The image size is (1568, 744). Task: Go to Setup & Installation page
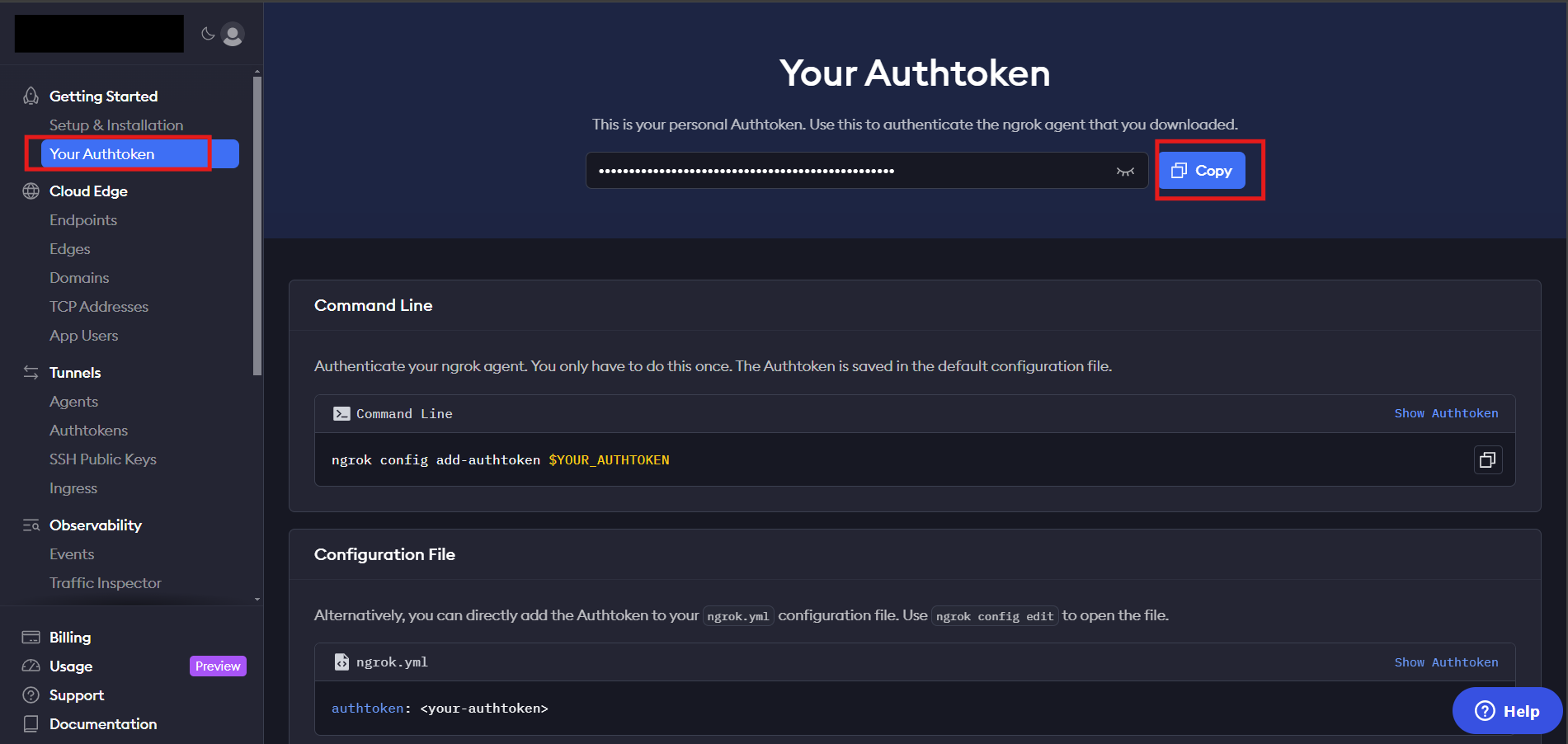[116, 125]
